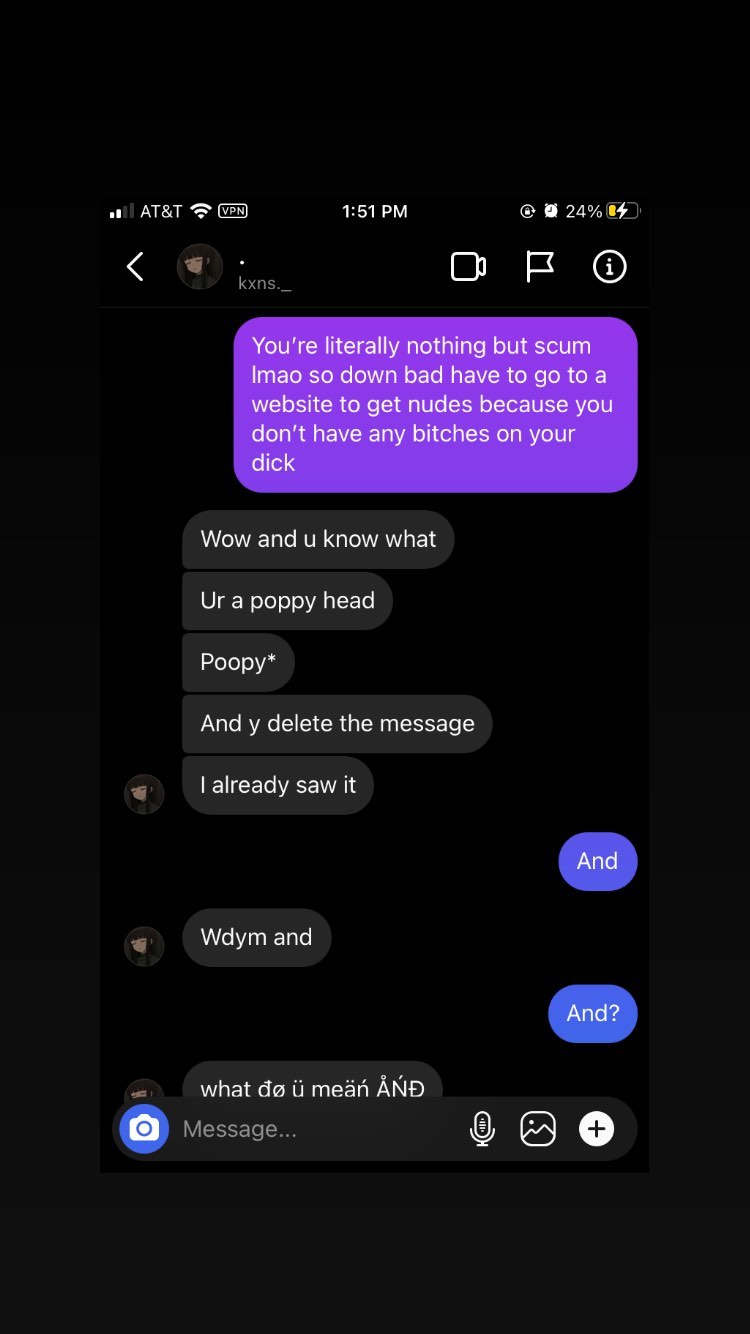Select the "Ur a poppy head" message
Image resolution: width=750 pixels, height=1334 pixels.
287,601
